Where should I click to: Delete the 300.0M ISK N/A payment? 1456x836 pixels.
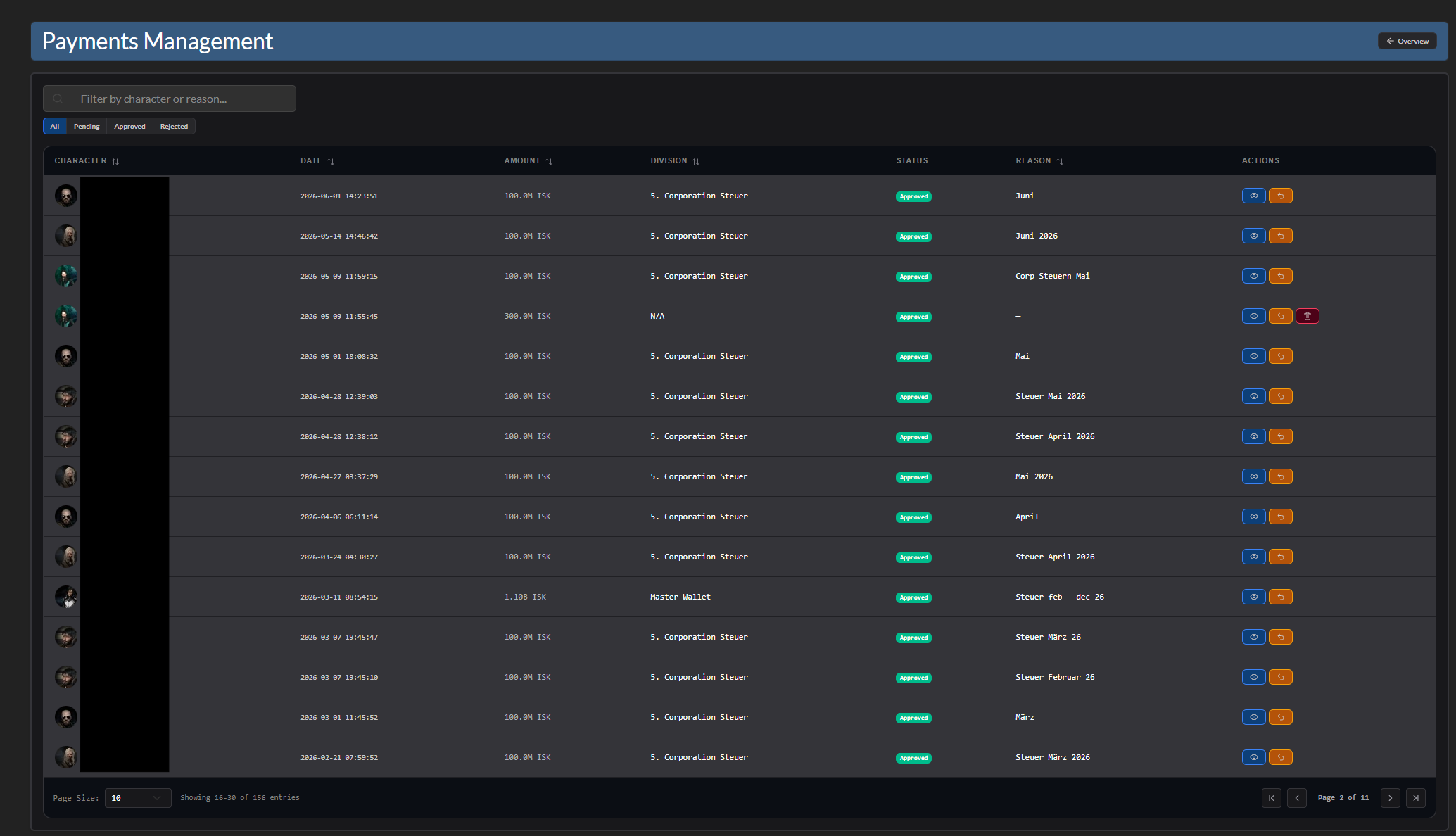(x=1307, y=316)
